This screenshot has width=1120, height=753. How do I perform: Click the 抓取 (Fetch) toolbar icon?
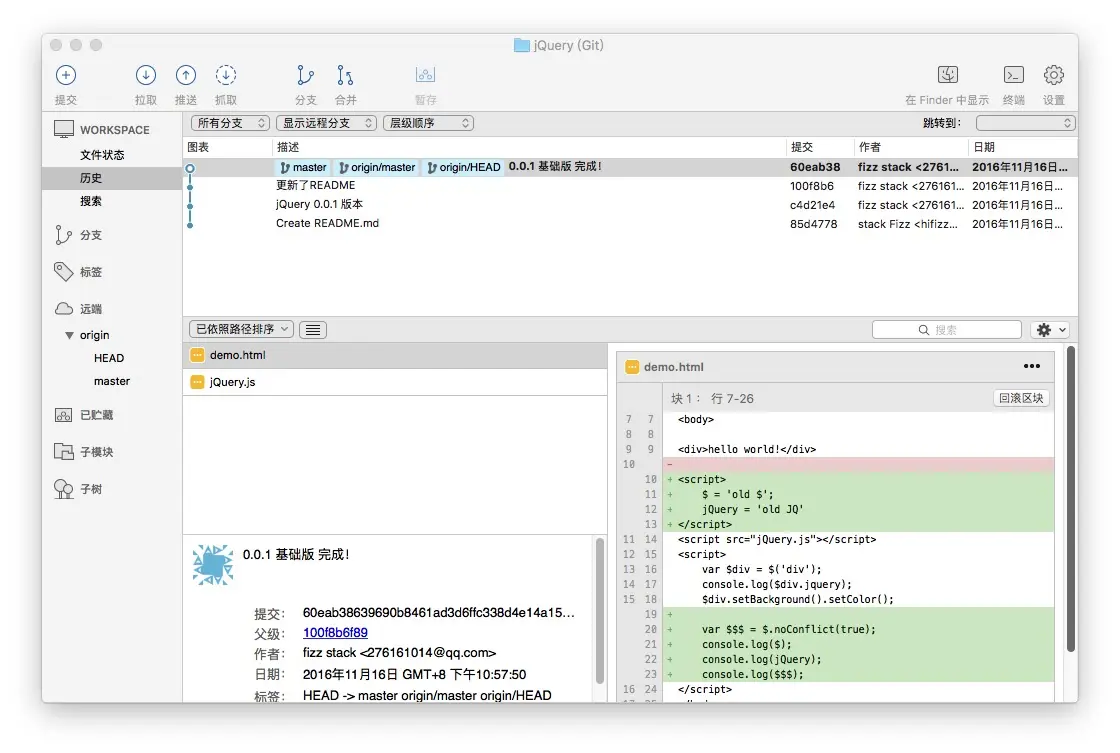click(x=226, y=75)
